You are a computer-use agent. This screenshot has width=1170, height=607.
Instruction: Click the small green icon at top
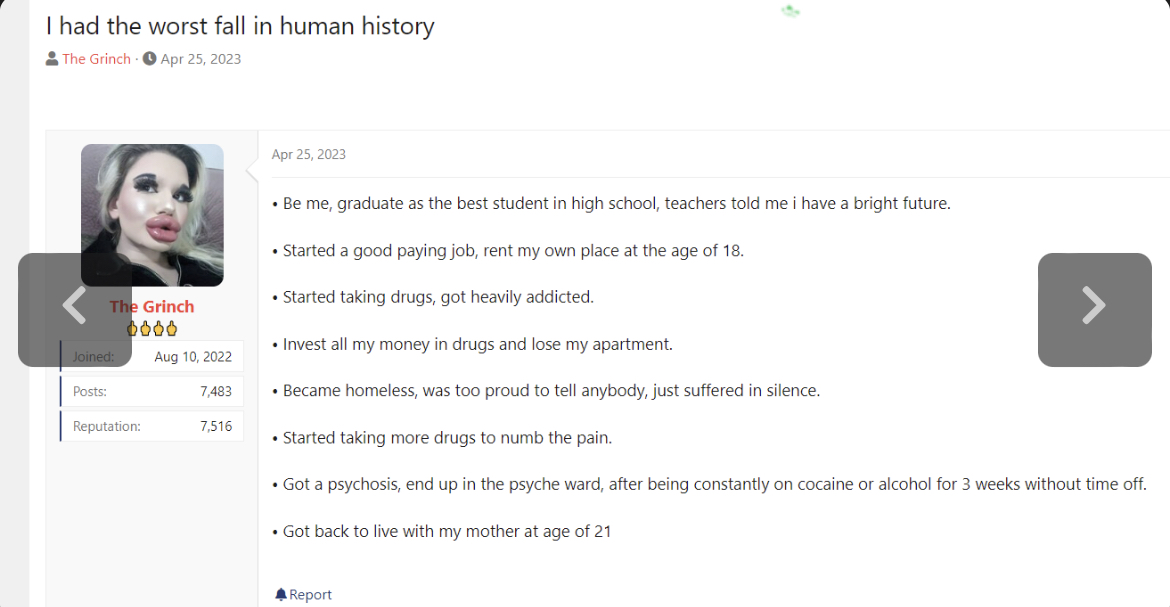(x=790, y=11)
